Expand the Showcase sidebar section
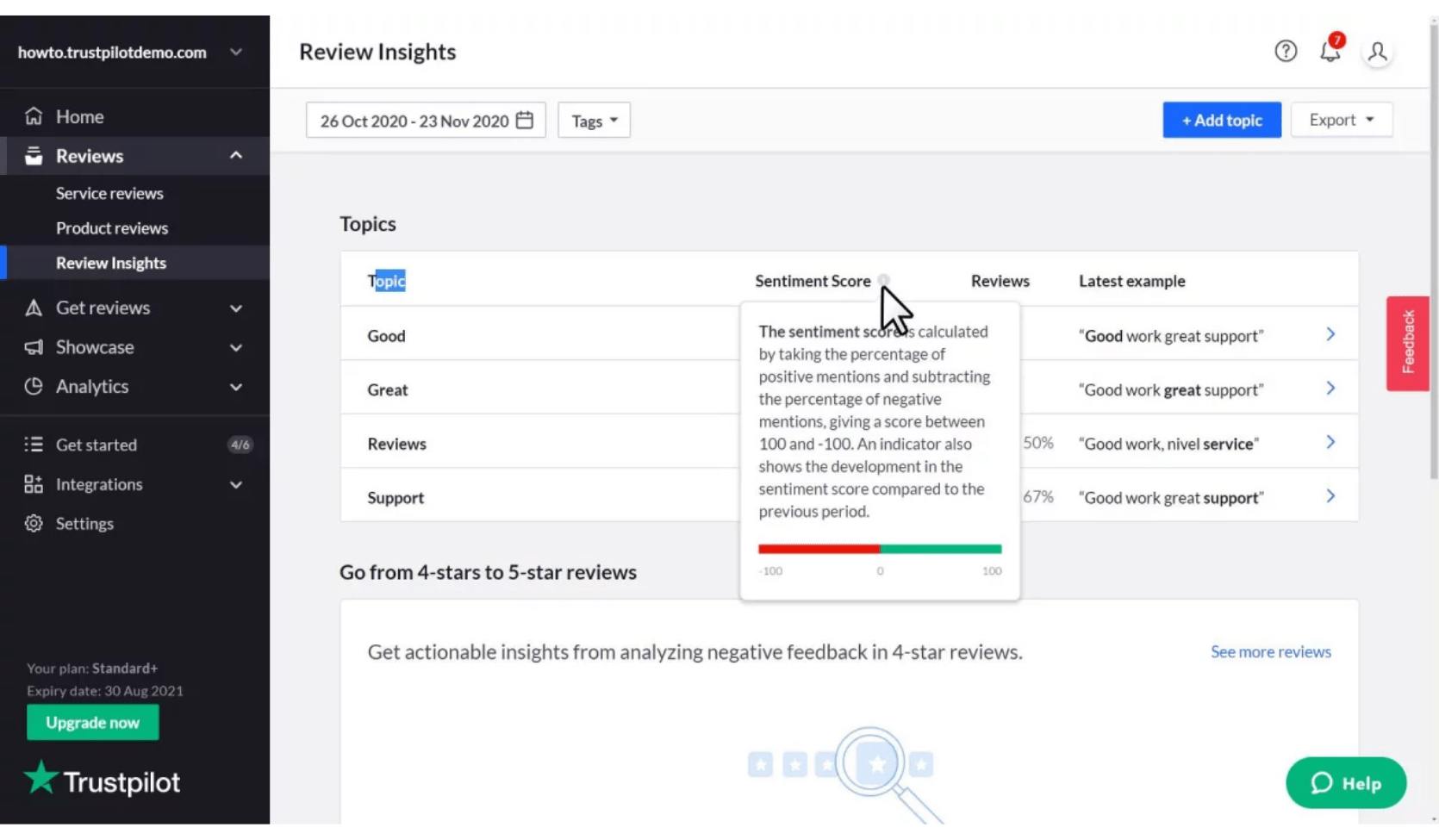The image size is (1439, 840). coord(235,347)
